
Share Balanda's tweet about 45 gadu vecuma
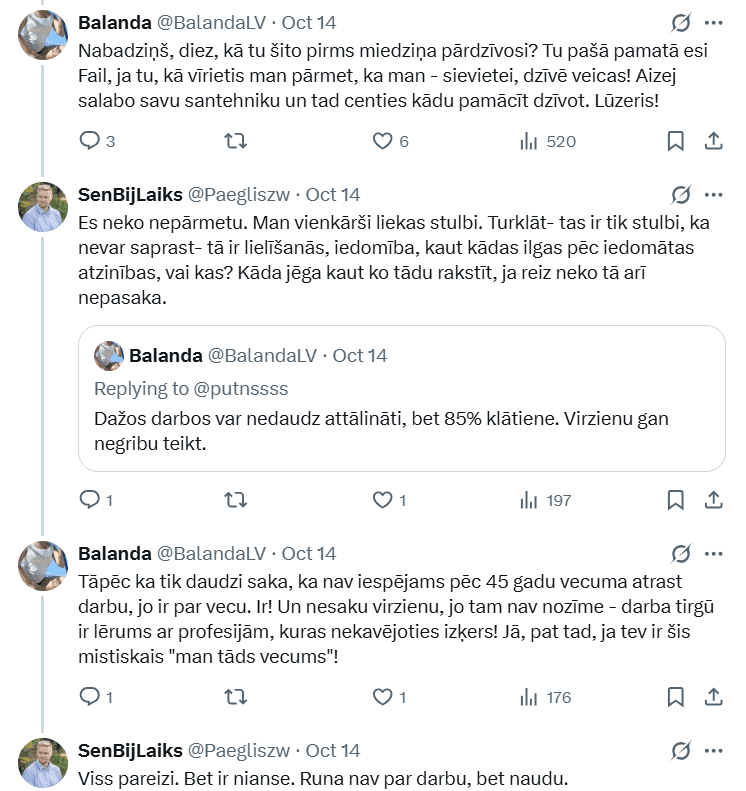(714, 696)
